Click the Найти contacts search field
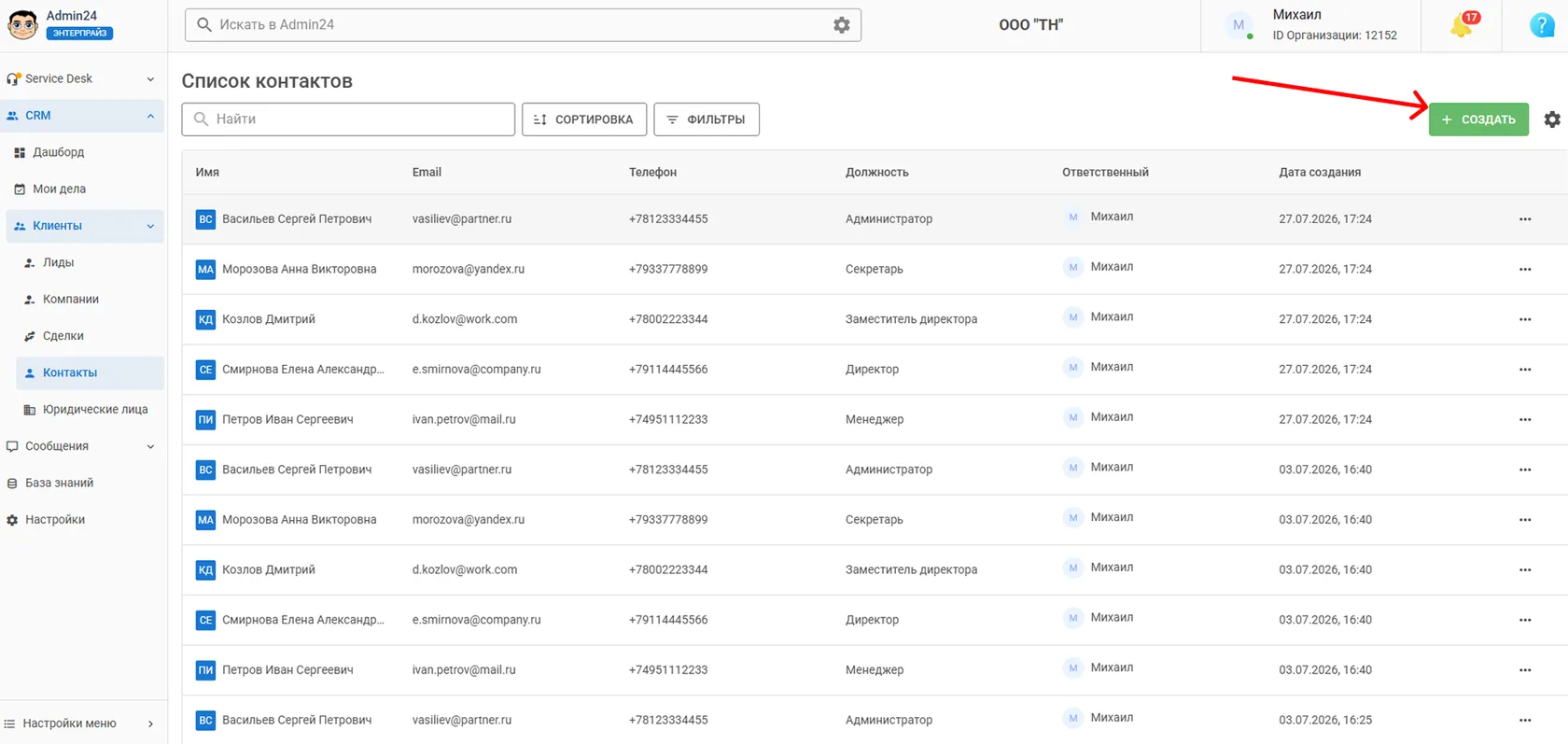The height and width of the screenshot is (744, 1568). [x=348, y=119]
